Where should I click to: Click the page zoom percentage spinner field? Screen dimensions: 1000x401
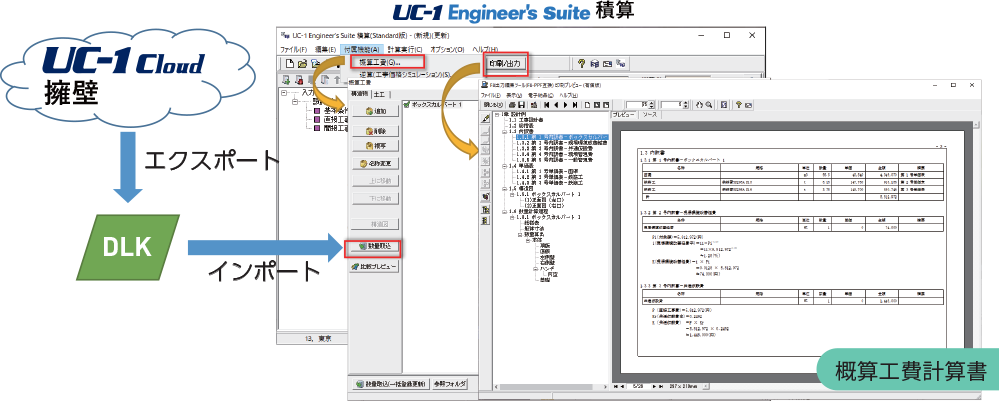(638, 105)
